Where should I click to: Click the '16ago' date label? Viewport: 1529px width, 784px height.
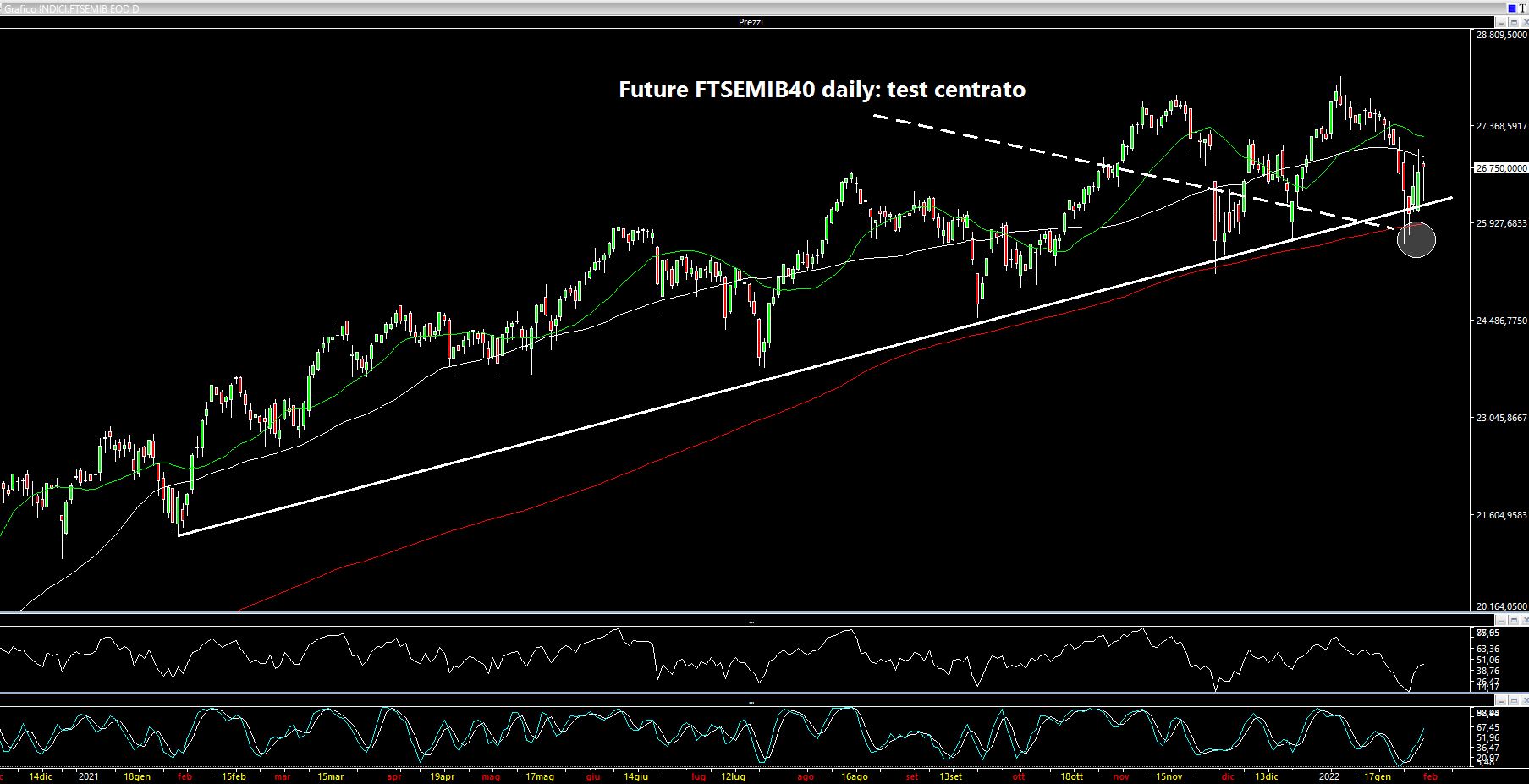pos(855,776)
